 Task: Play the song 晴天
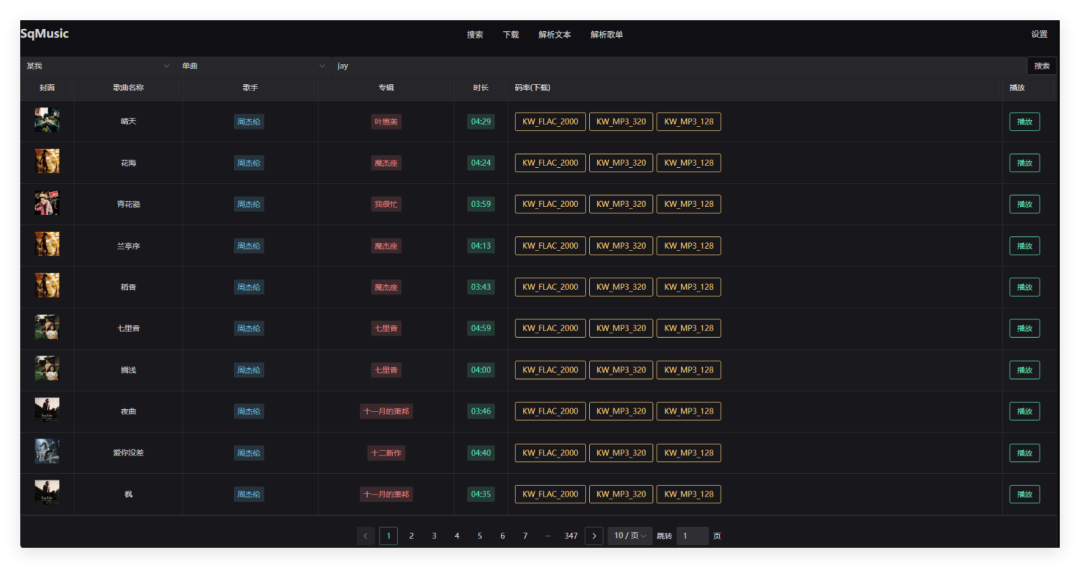1024,122
